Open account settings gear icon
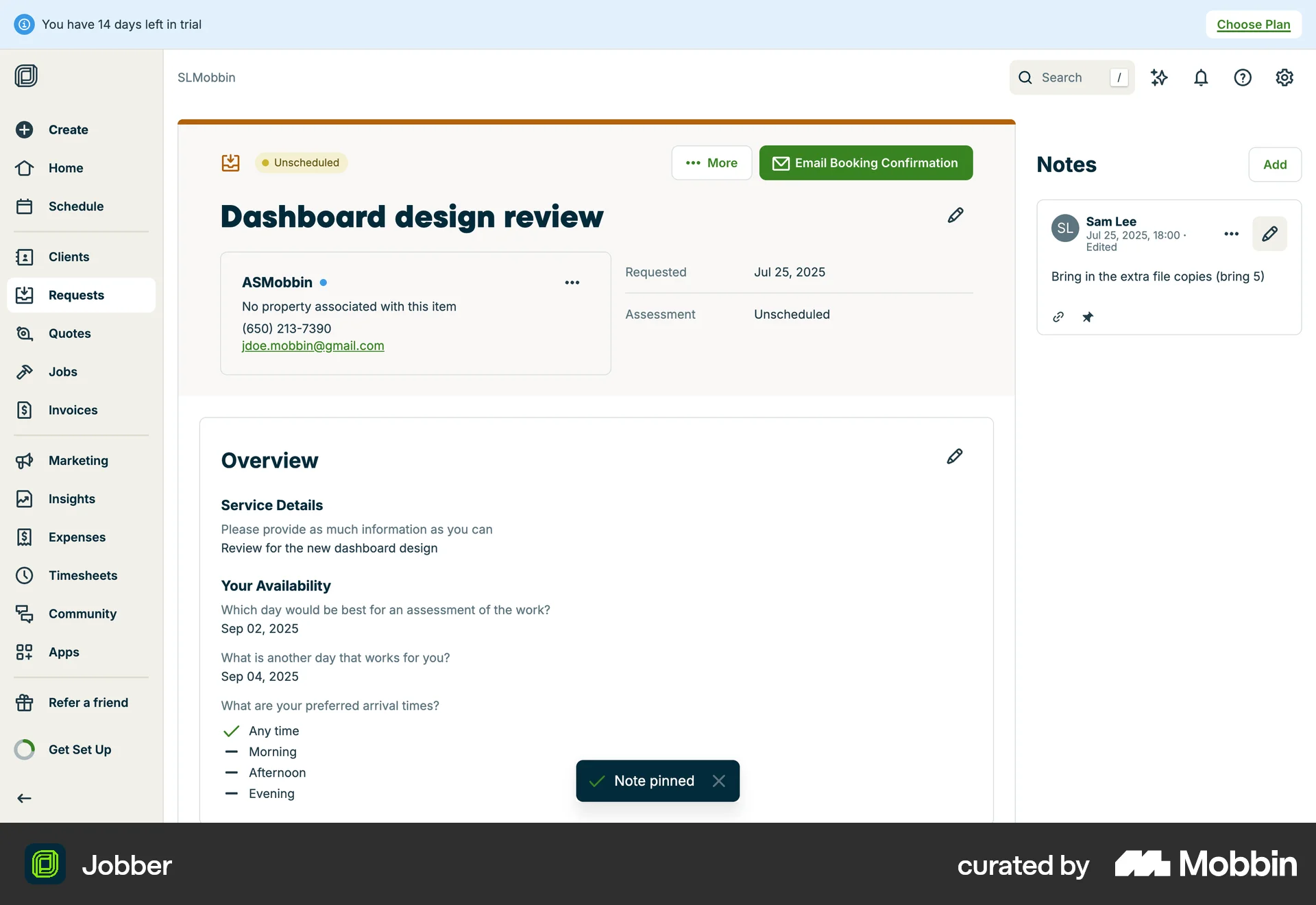The height and width of the screenshot is (905, 1316). click(x=1284, y=77)
